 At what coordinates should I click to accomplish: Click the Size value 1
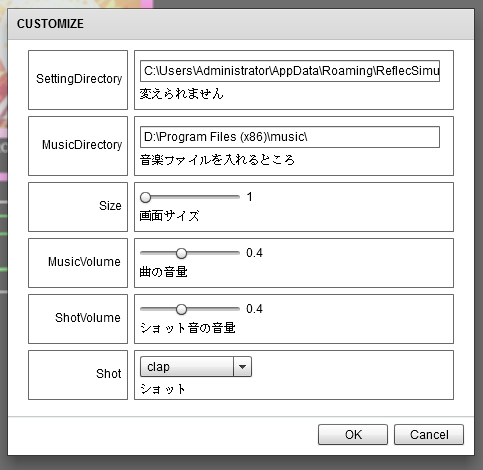pyautogui.click(x=249, y=197)
